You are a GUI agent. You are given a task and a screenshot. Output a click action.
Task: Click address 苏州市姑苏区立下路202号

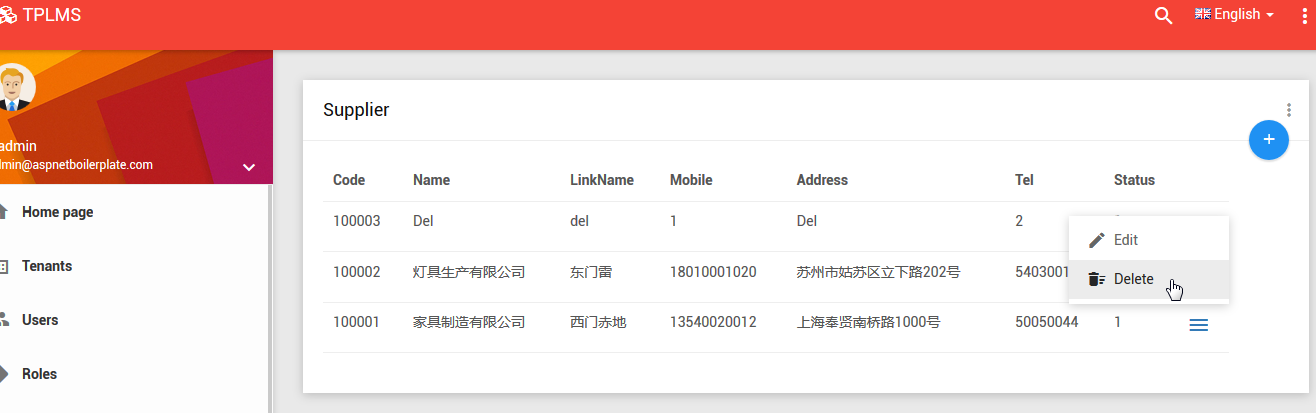click(878, 271)
